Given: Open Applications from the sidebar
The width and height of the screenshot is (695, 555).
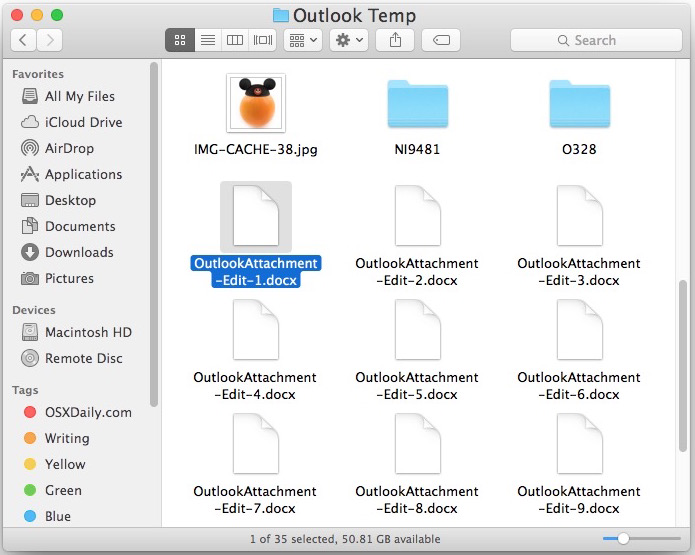Looking at the screenshot, I should pyautogui.click(x=71, y=174).
